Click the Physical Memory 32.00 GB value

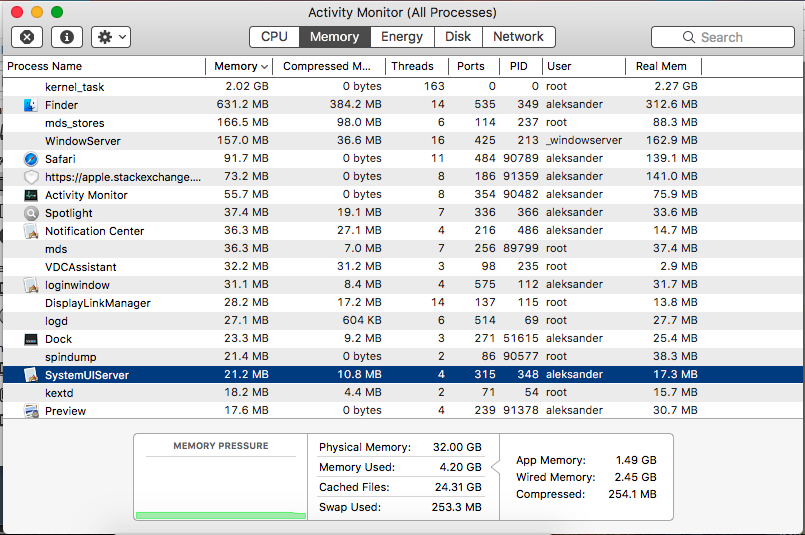457,447
